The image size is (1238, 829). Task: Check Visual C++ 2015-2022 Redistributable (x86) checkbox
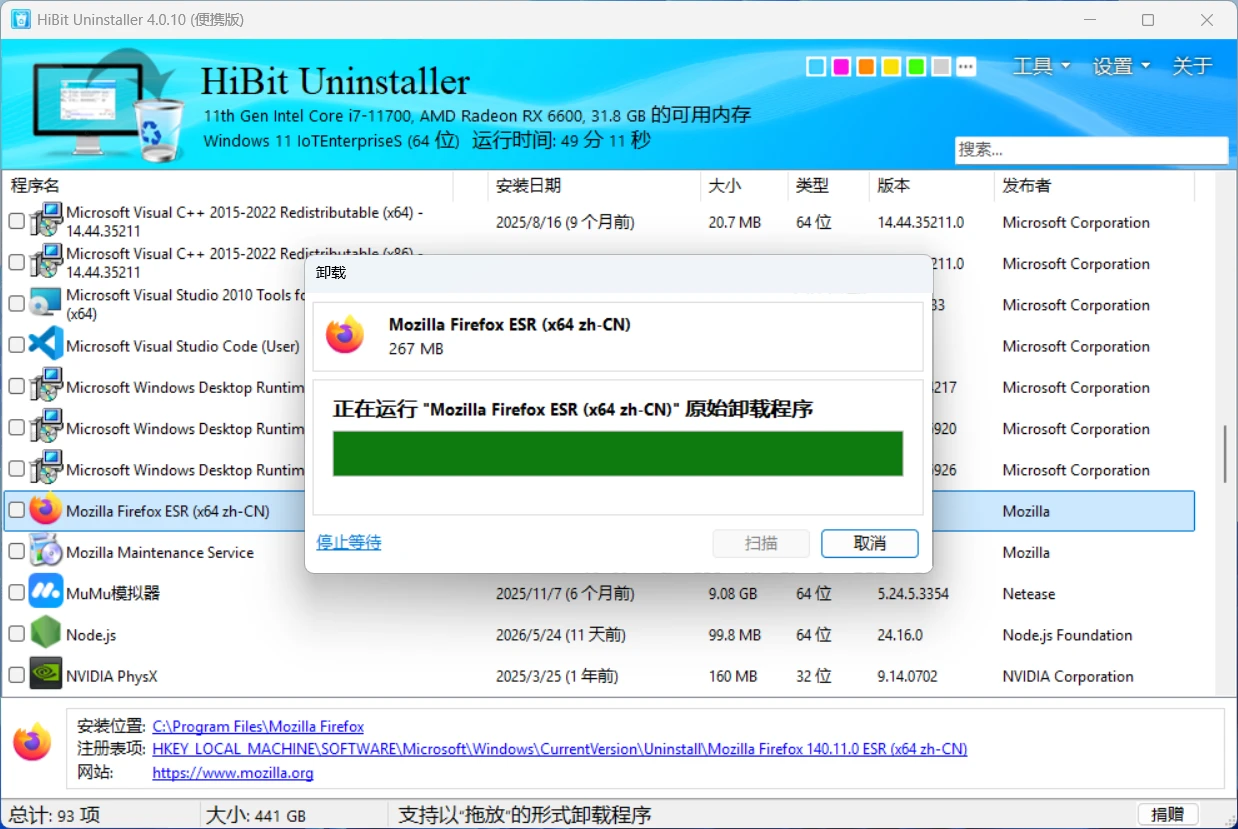[16, 263]
